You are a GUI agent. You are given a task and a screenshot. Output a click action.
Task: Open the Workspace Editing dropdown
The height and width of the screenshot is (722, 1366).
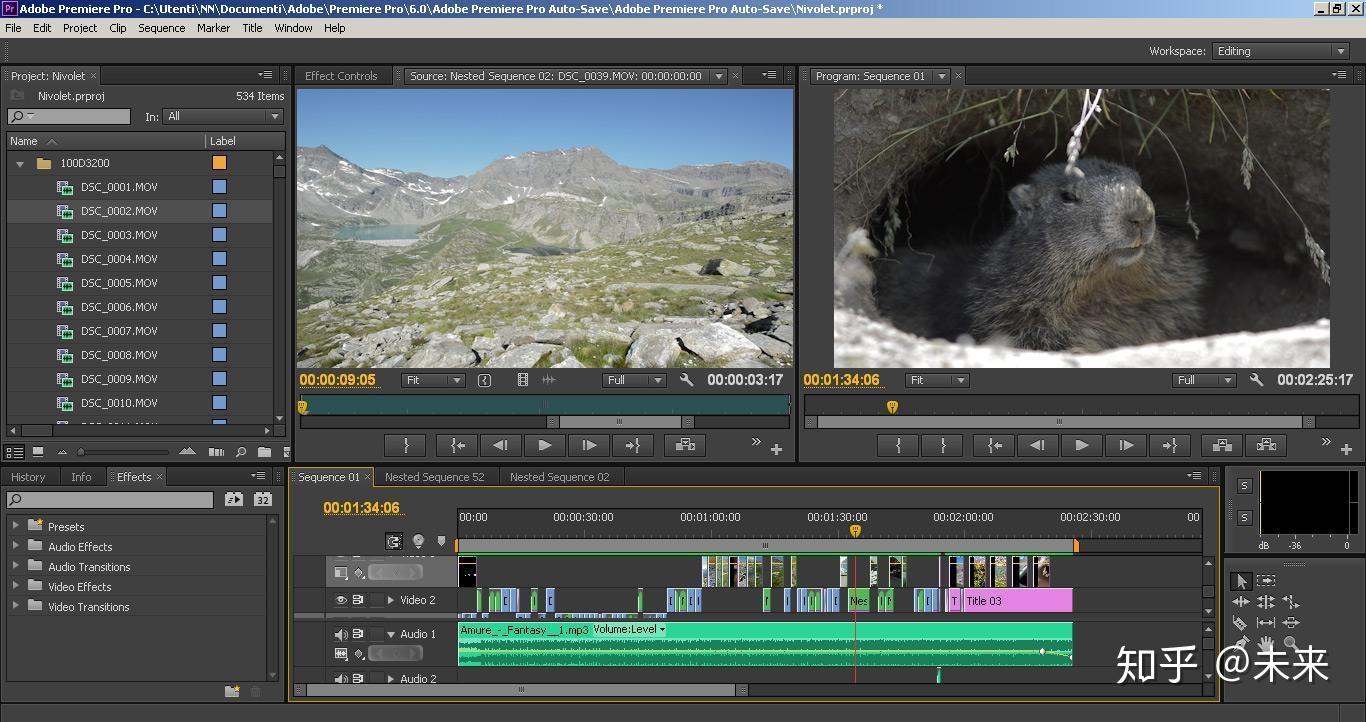pos(1280,51)
